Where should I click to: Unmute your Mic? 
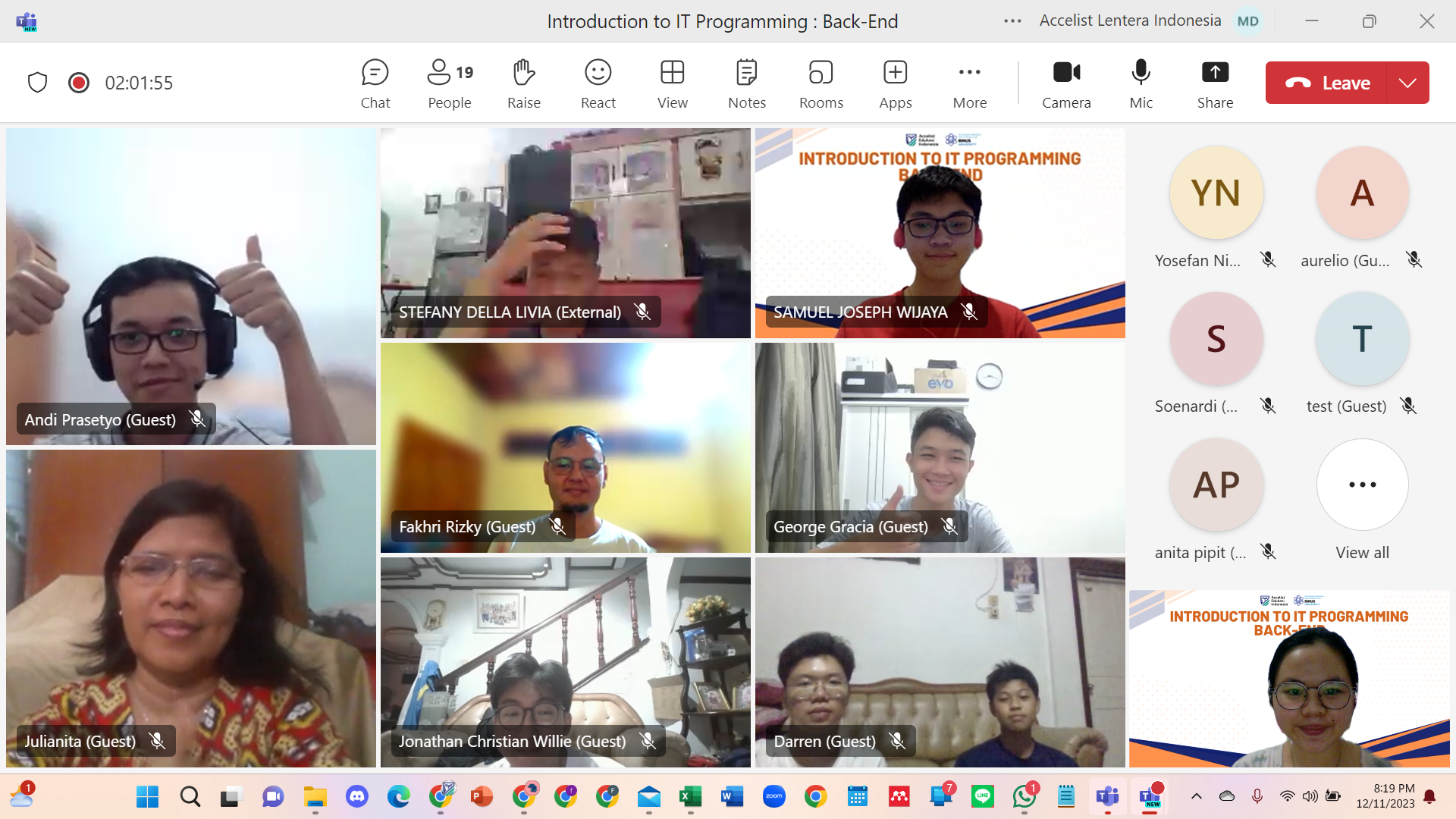coord(1141,82)
